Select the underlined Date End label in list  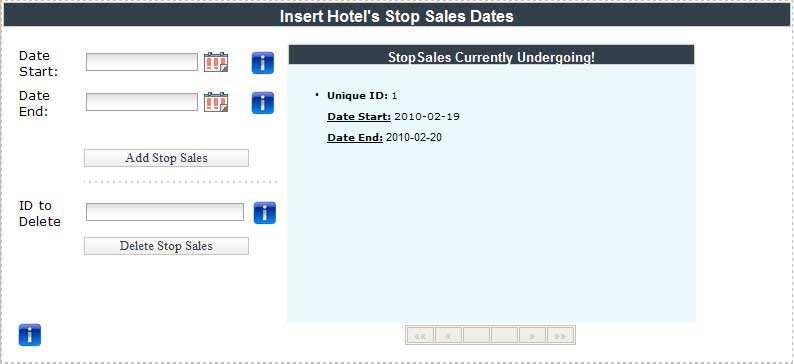[x=355, y=137]
